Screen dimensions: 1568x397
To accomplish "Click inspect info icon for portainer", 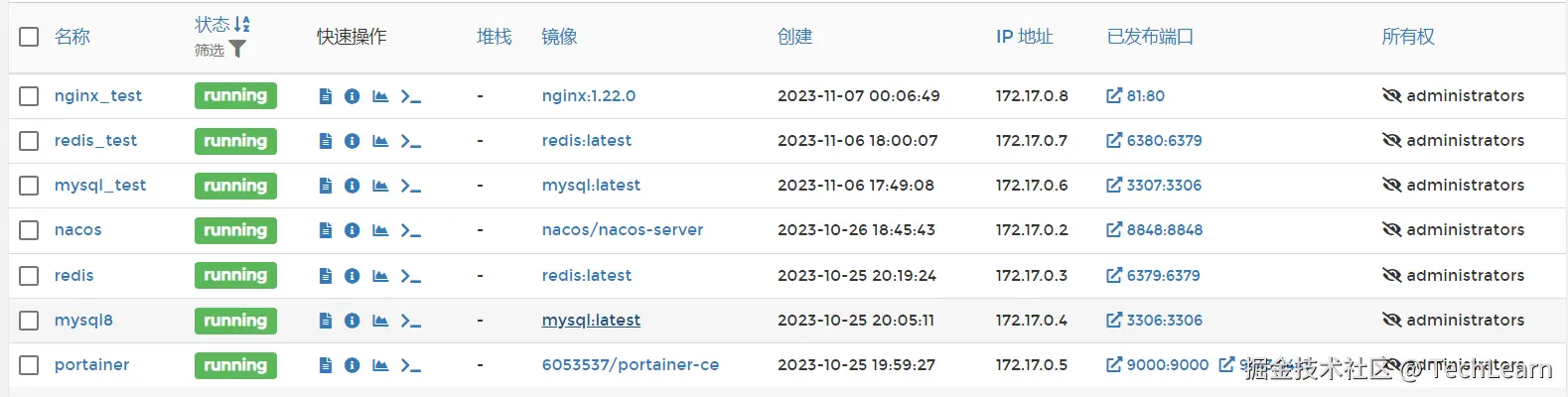I will 352,365.
